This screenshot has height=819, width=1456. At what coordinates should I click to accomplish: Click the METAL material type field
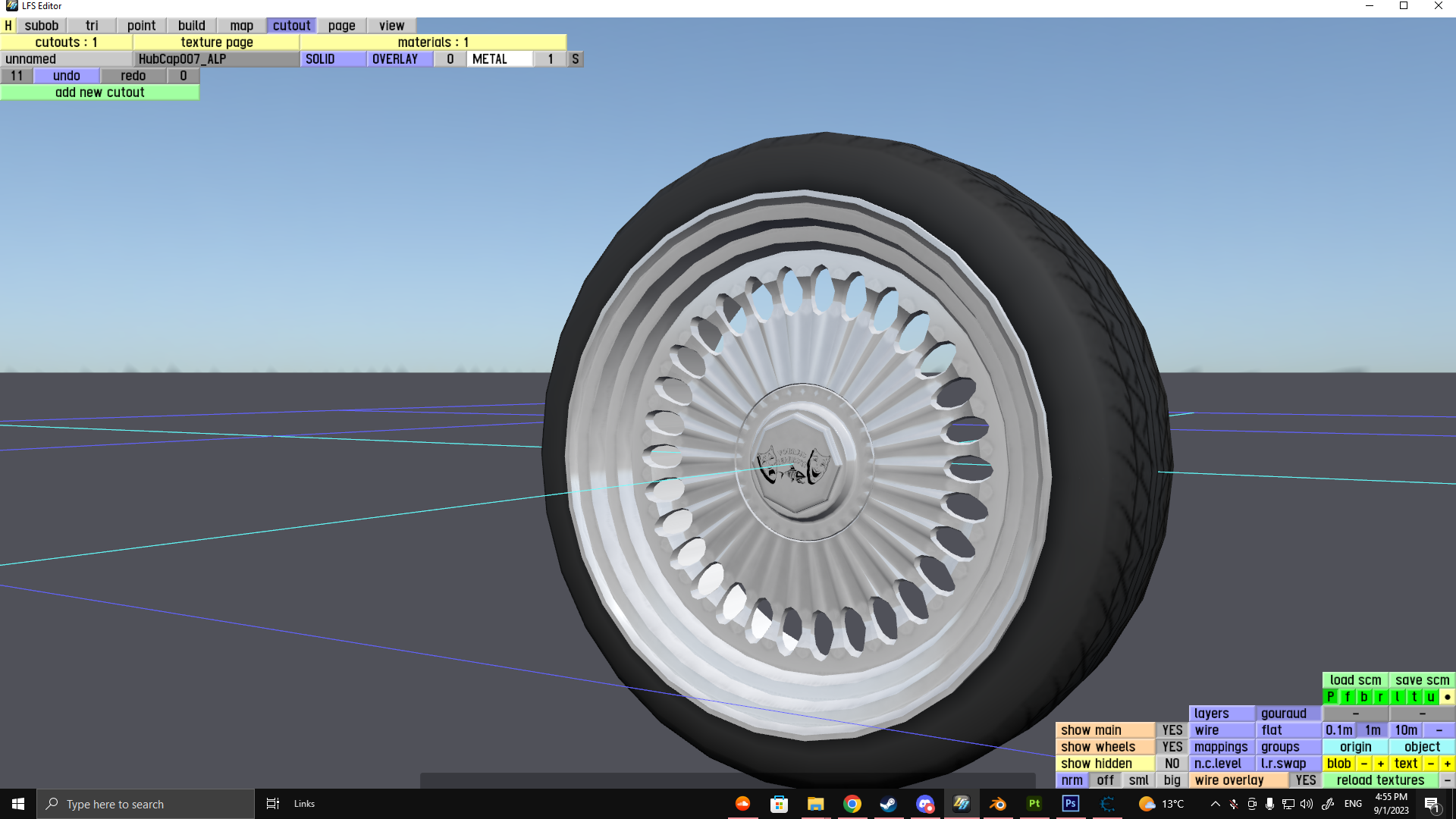click(499, 59)
